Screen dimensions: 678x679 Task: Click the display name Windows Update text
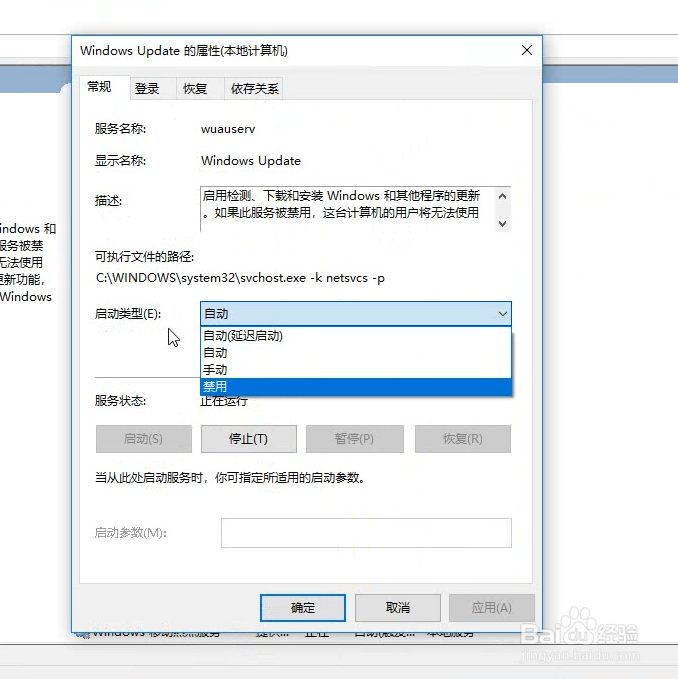click(x=251, y=161)
